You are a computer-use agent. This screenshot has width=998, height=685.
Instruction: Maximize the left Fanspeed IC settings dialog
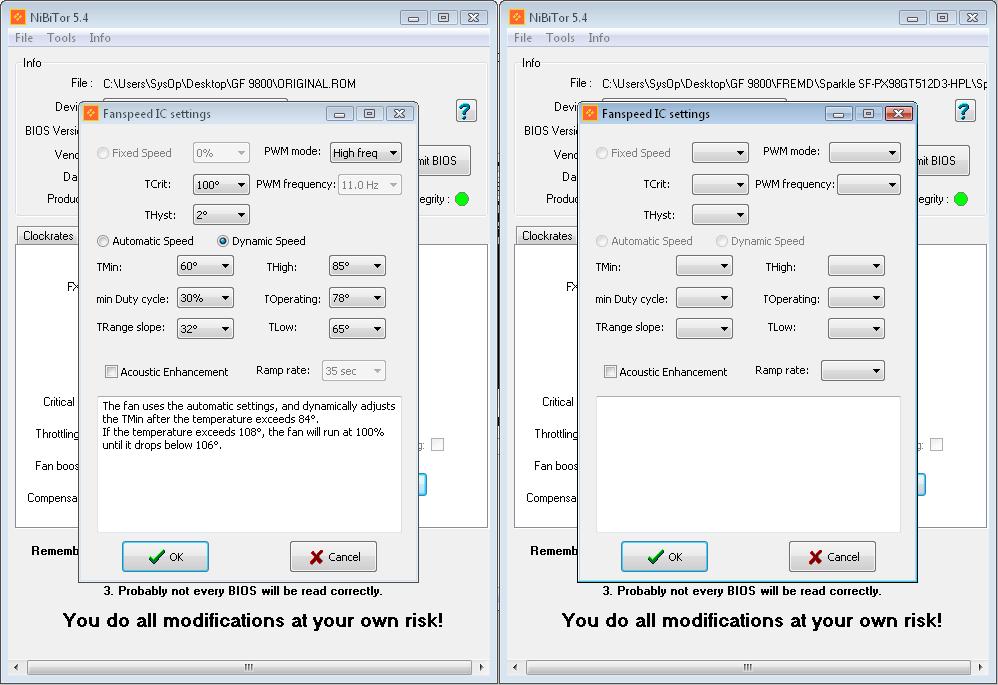click(x=369, y=113)
